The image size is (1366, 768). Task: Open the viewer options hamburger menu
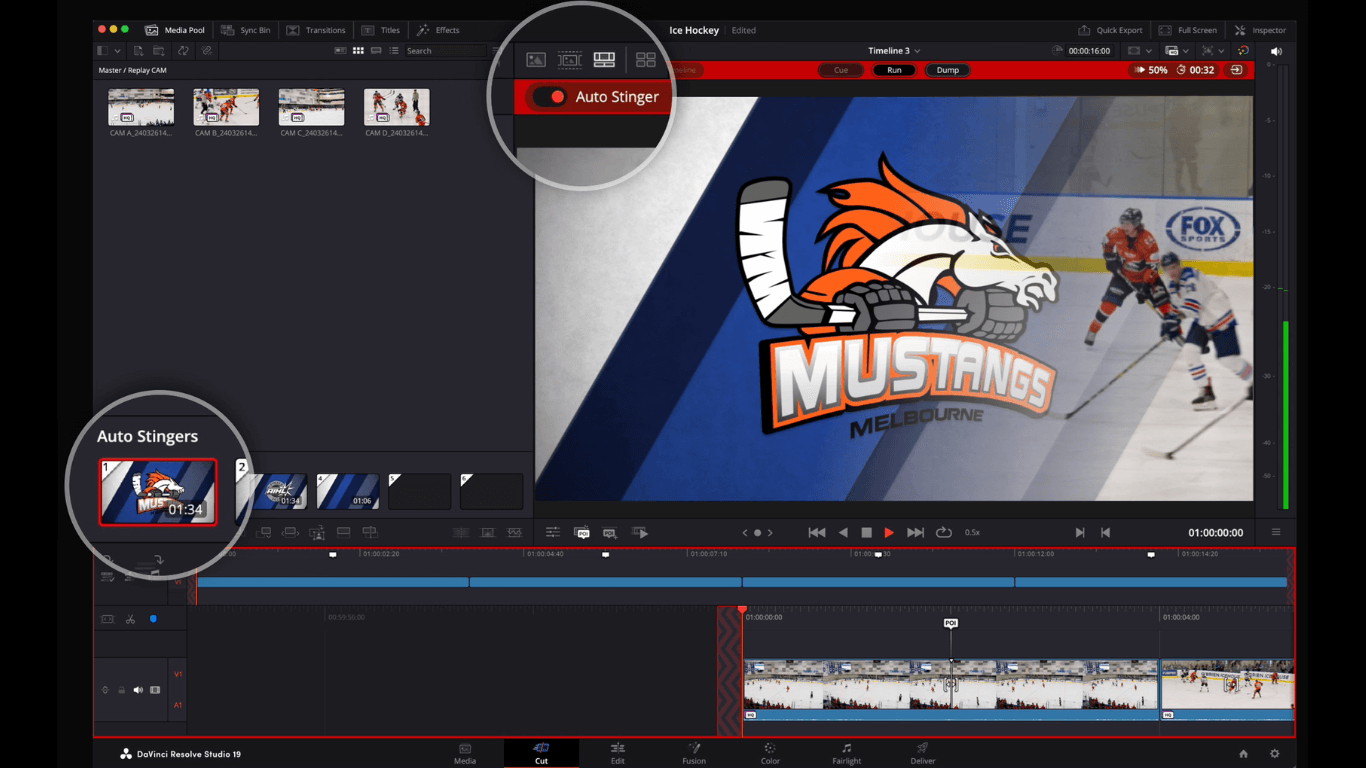[x=1276, y=532]
